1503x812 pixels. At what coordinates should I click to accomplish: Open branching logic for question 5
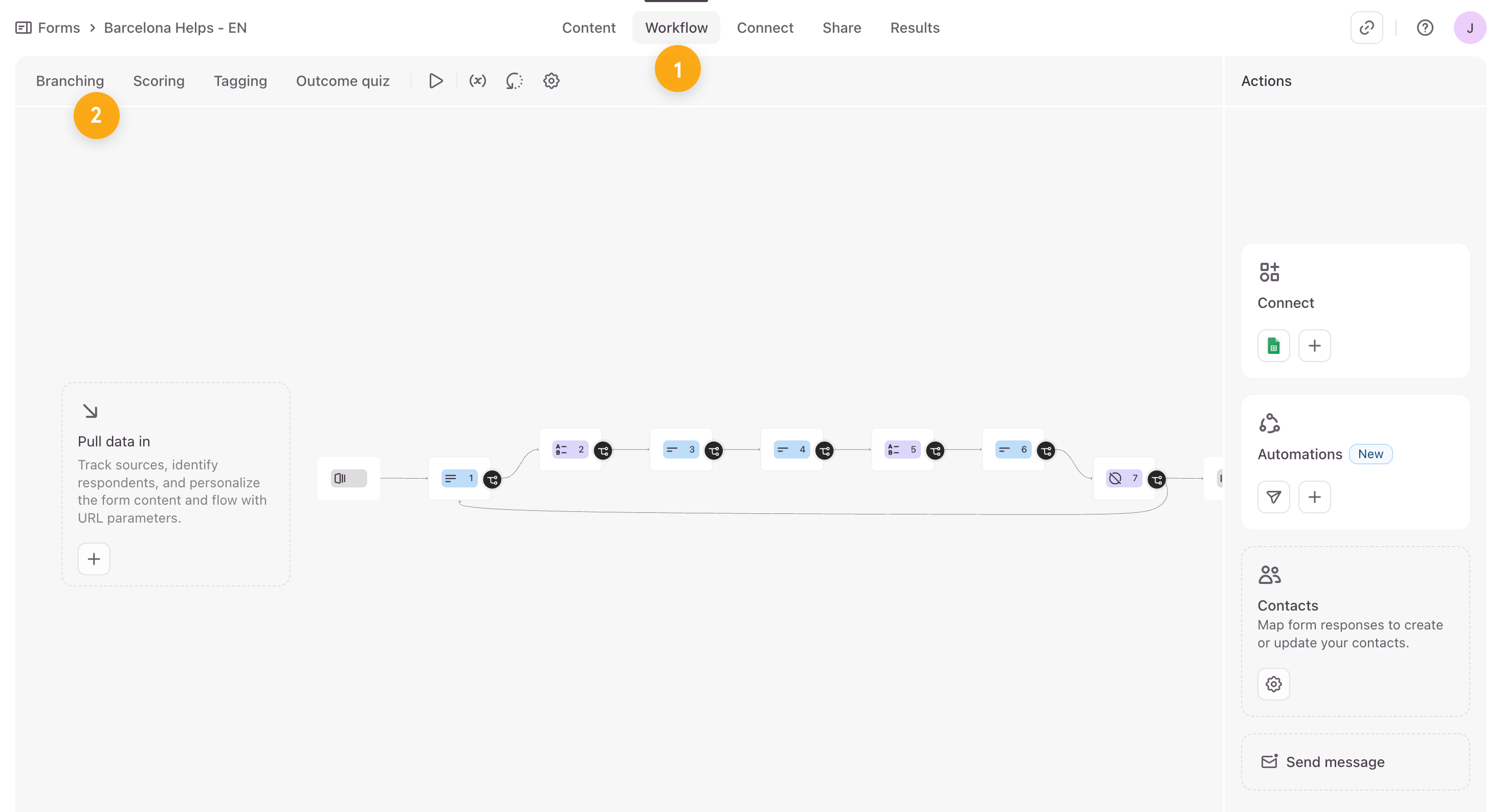[935, 450]
